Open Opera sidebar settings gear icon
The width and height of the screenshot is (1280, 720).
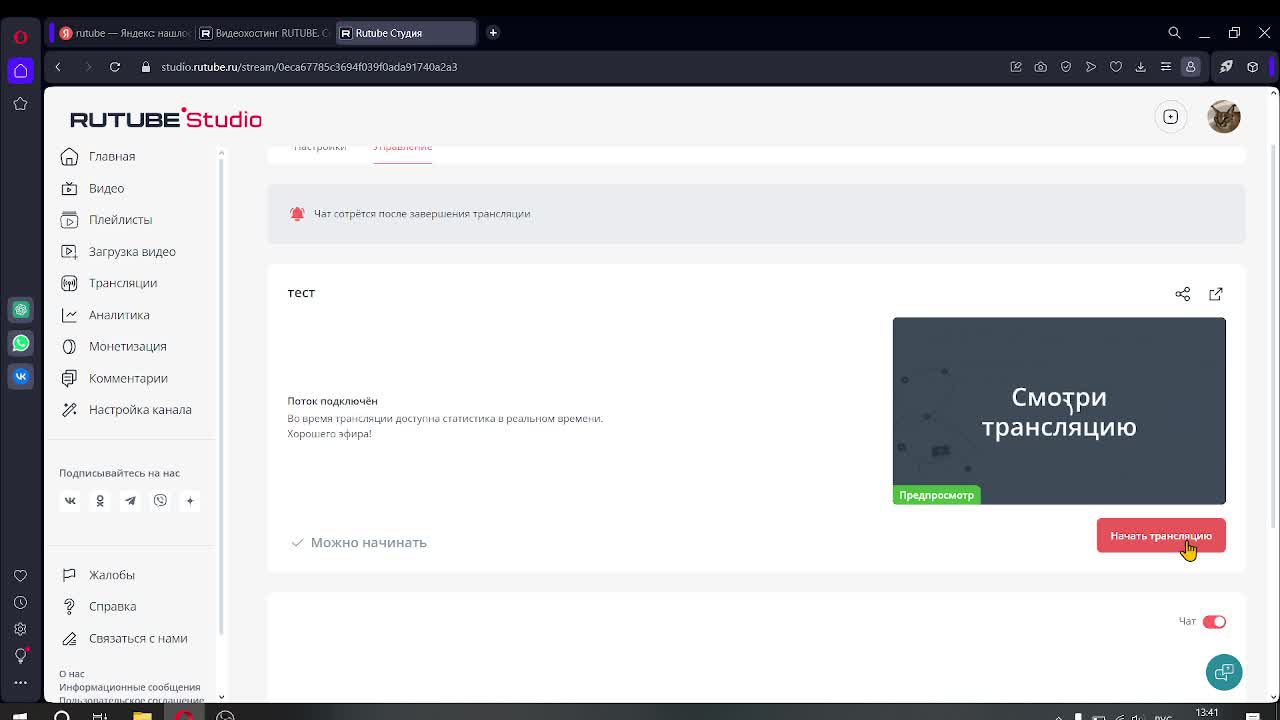click(x=20, y=629)
